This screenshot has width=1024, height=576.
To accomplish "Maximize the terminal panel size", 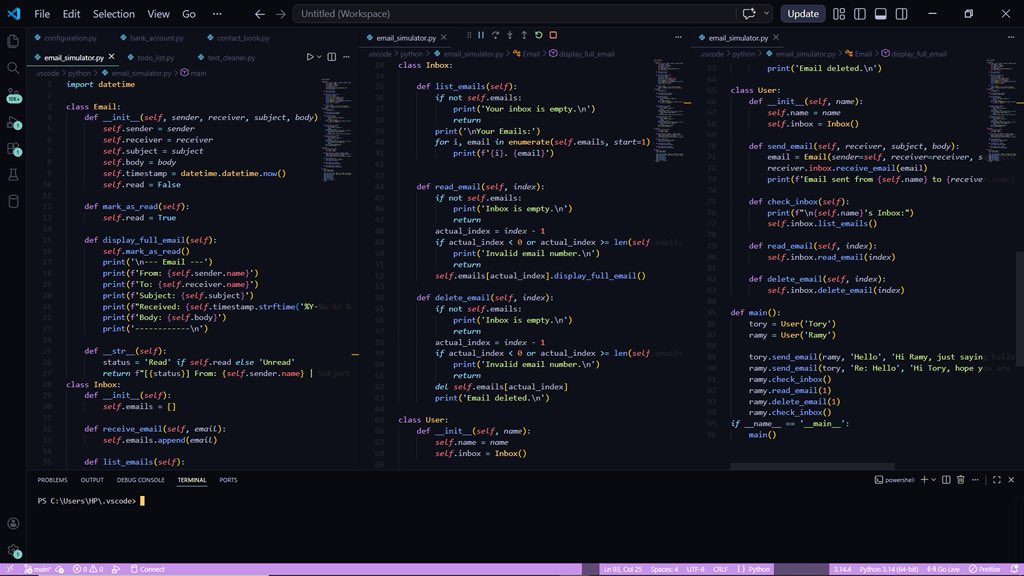I will [997, 480].
